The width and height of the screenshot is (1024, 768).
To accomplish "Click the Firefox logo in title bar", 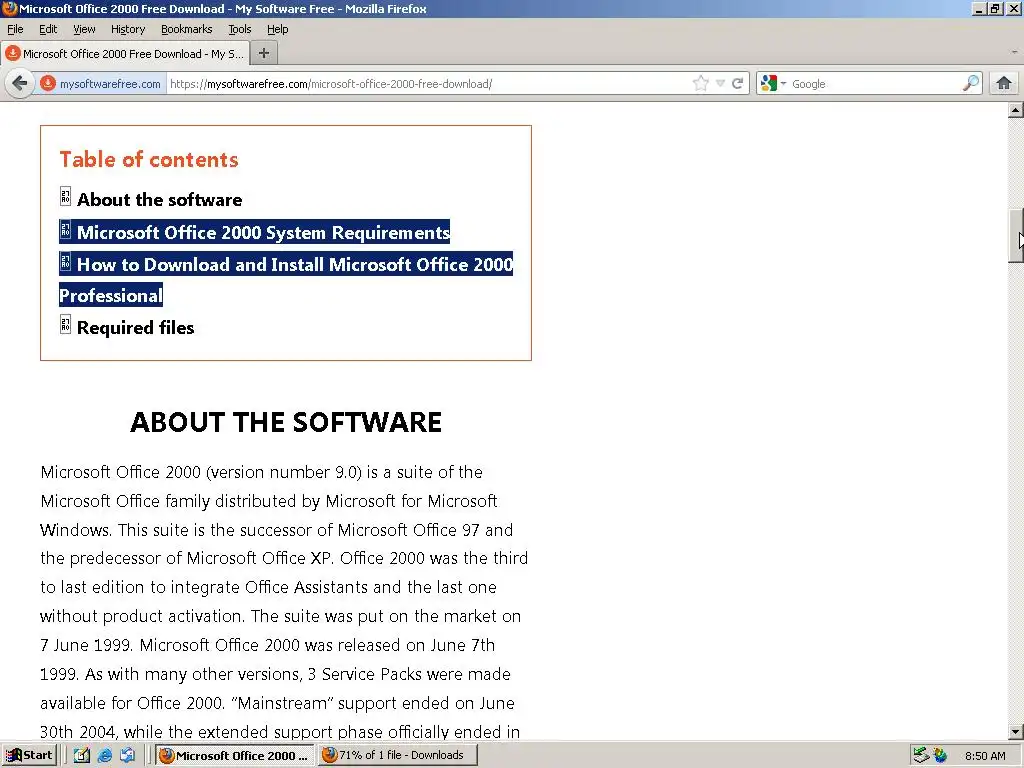I will pos(9,8).
